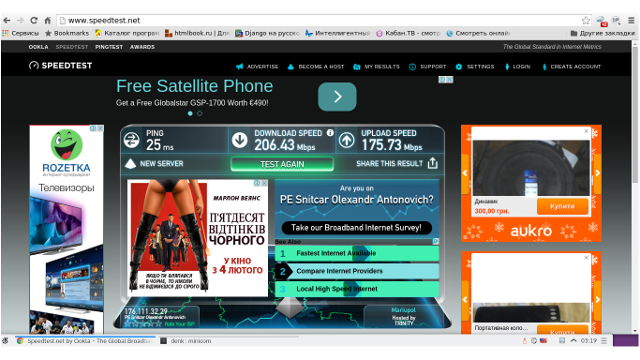Show previous item in upper aukro ad

pyautogui.click(x=465, y=173)
